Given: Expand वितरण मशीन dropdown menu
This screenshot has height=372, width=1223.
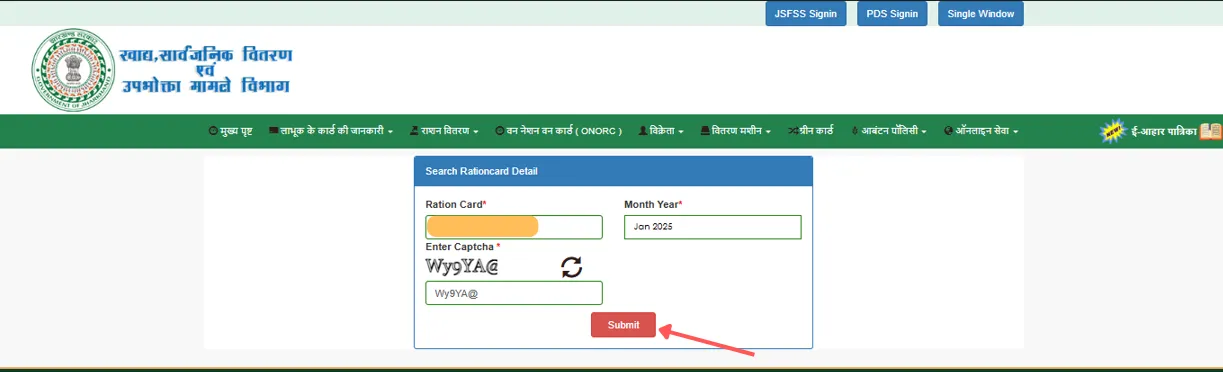Looking at the screenshot, I should [x=735, y=131].
